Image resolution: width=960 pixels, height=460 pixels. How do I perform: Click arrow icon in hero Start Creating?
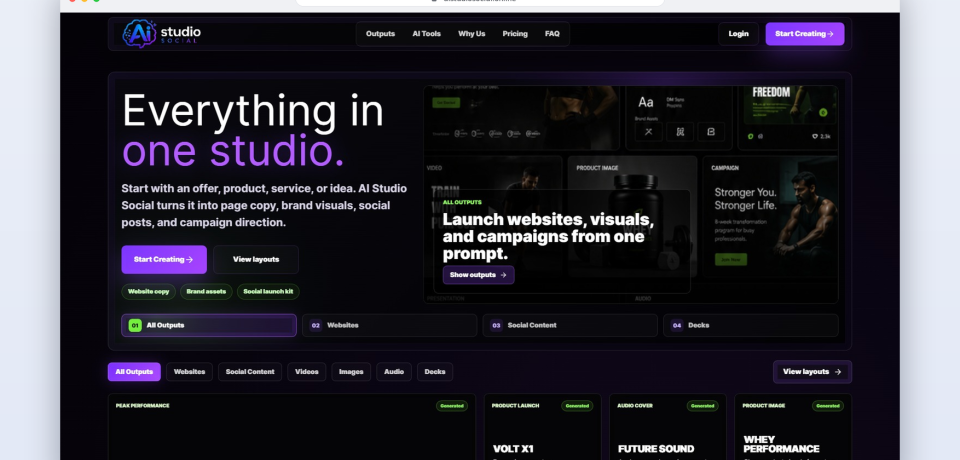point(189,260)
